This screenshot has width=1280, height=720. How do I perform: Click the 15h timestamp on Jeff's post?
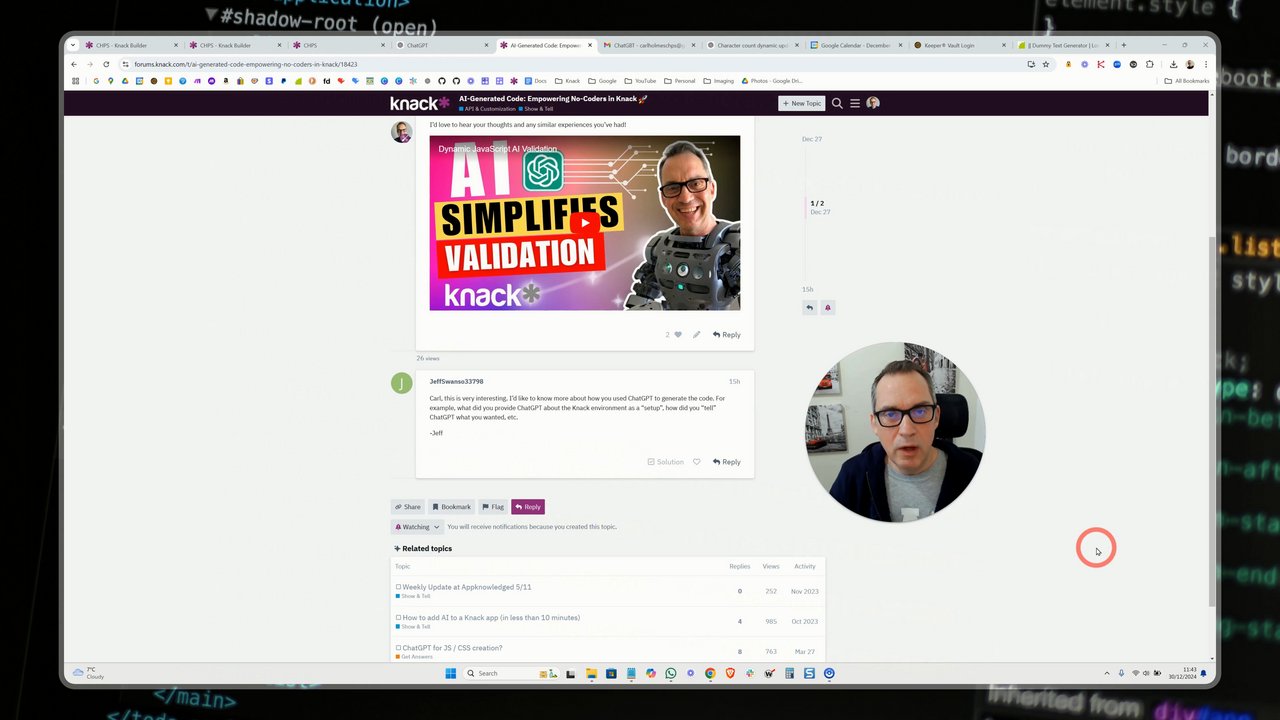coord(734,381)
